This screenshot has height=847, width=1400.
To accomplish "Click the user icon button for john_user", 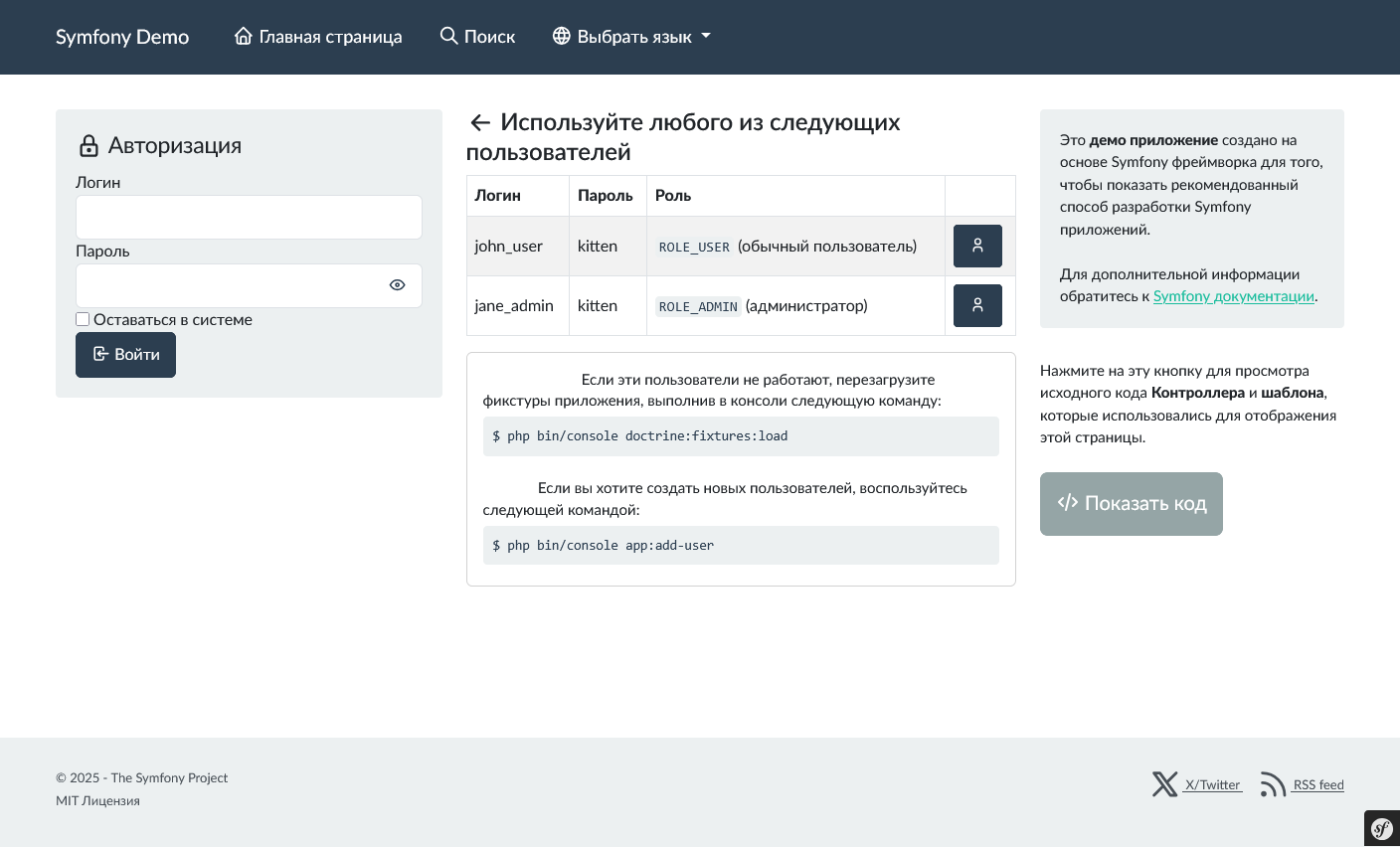I will [977, 246].
